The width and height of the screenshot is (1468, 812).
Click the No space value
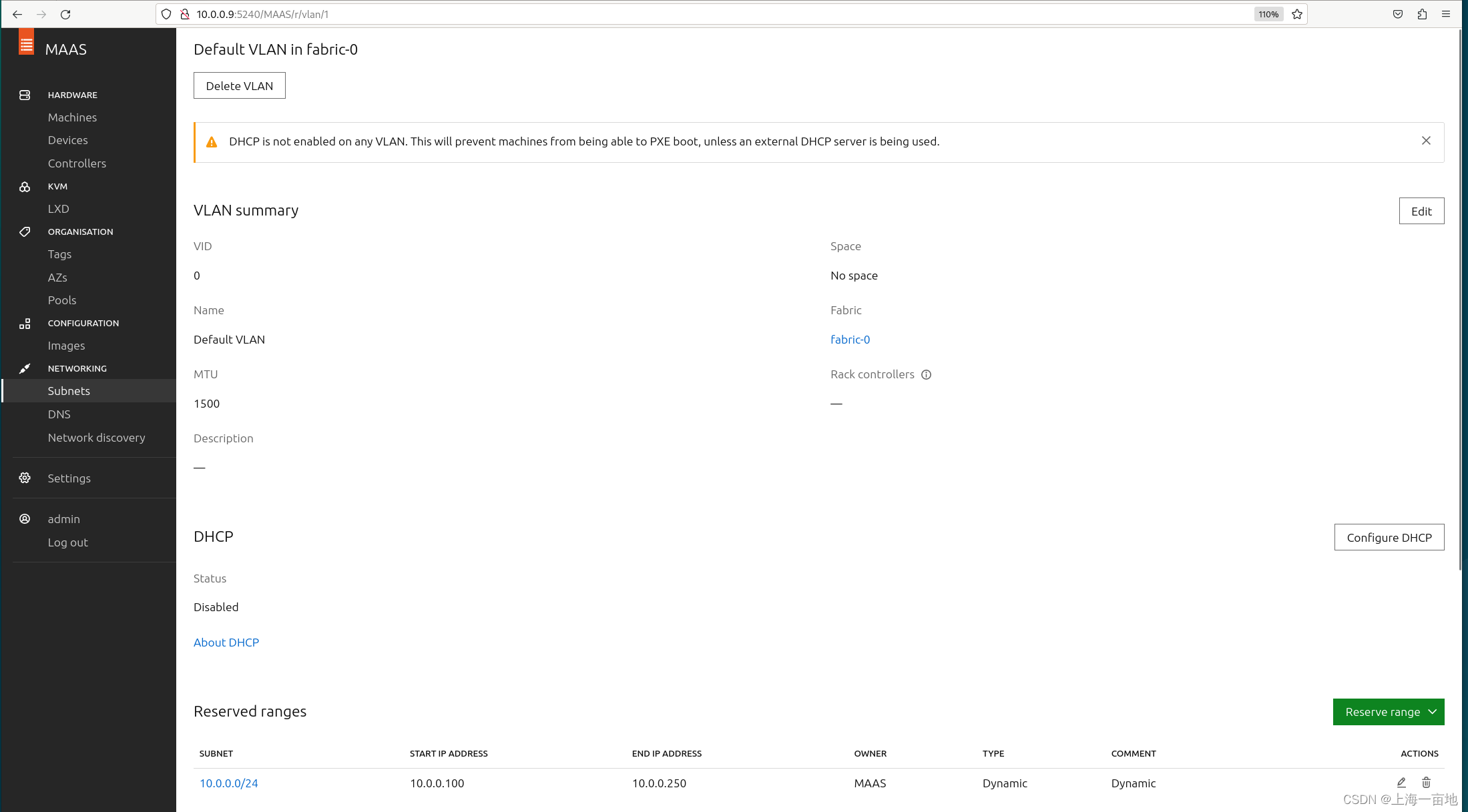[854, 276]
